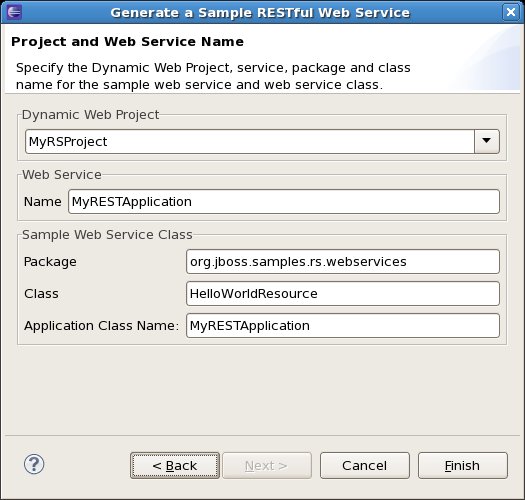Click into the Package field with org.jboss.samples.rs.webservices
This screenshot has height=500, width=525.
click(343, 262)
